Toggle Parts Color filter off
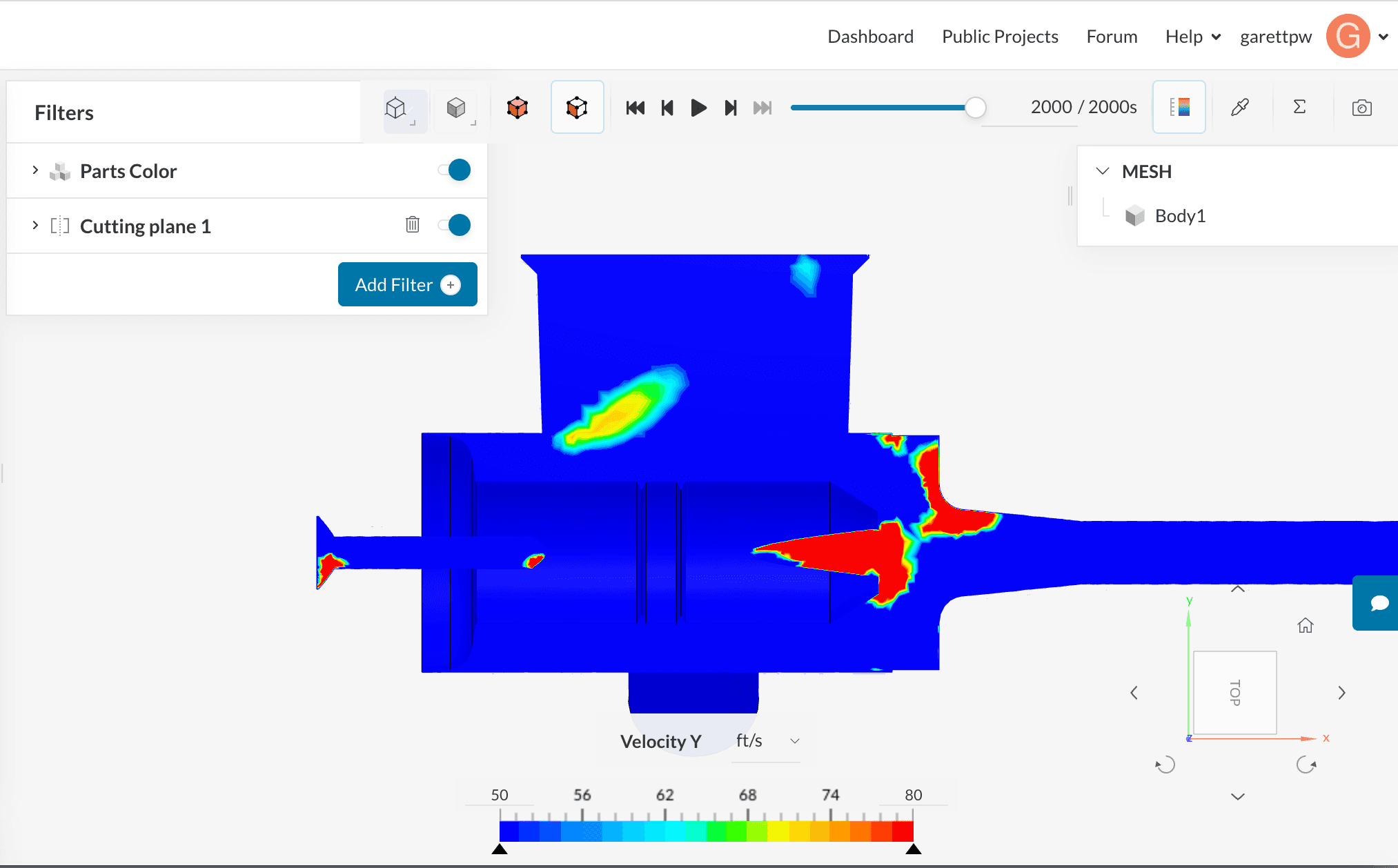The image size is (1398, 868). (456, 170)
